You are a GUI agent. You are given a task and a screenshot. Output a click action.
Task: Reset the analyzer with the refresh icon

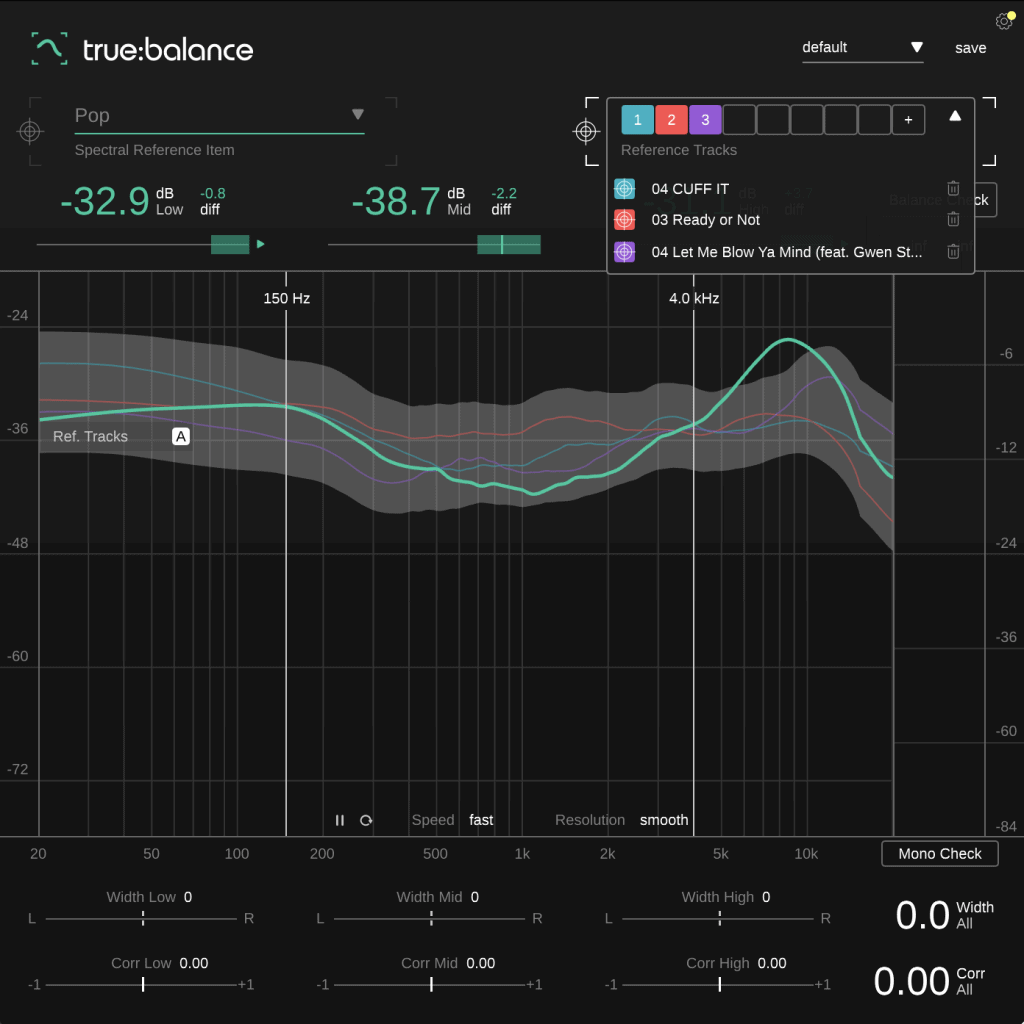[366, 819]
